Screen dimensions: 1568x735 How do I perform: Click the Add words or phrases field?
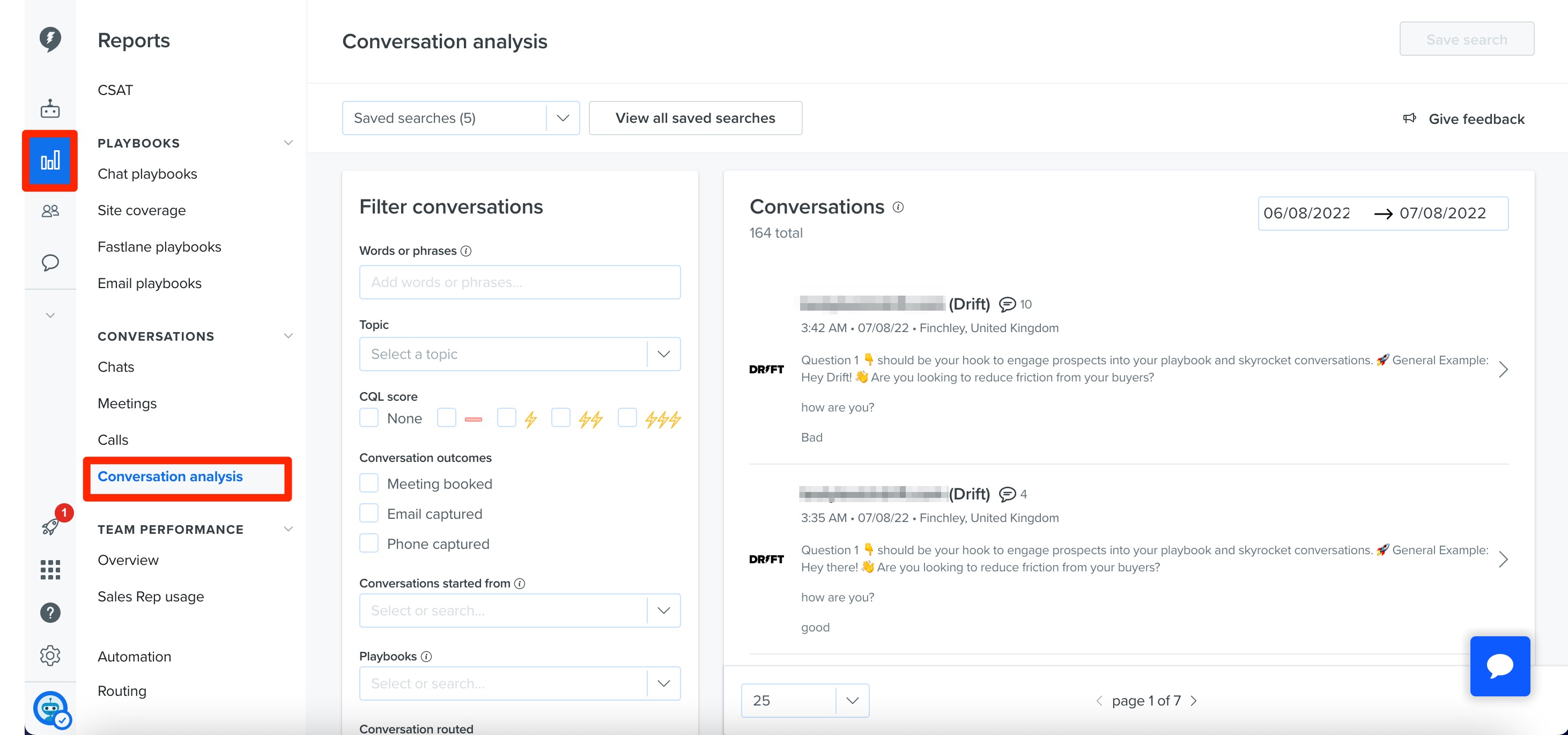pos(520,282)
